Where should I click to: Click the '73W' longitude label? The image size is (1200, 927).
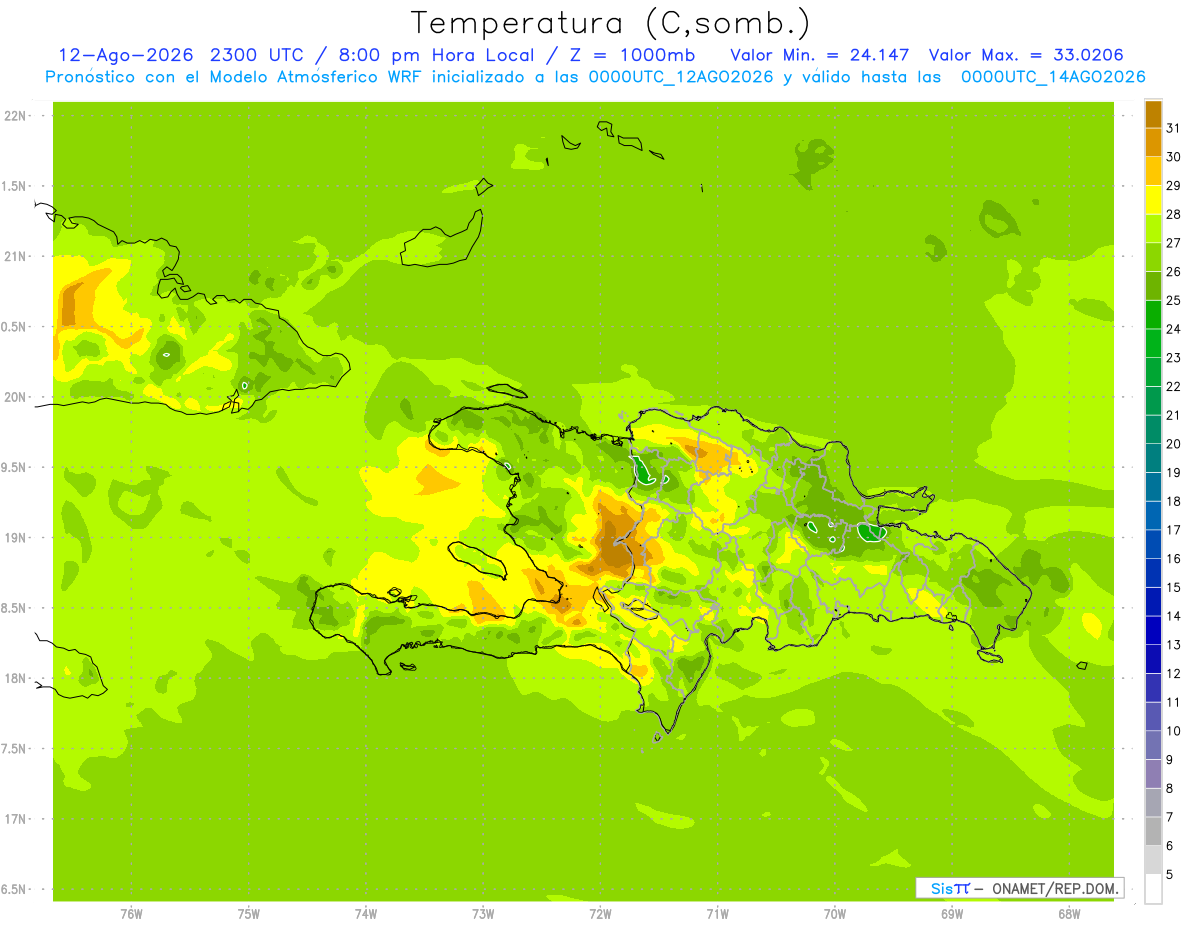483,914
